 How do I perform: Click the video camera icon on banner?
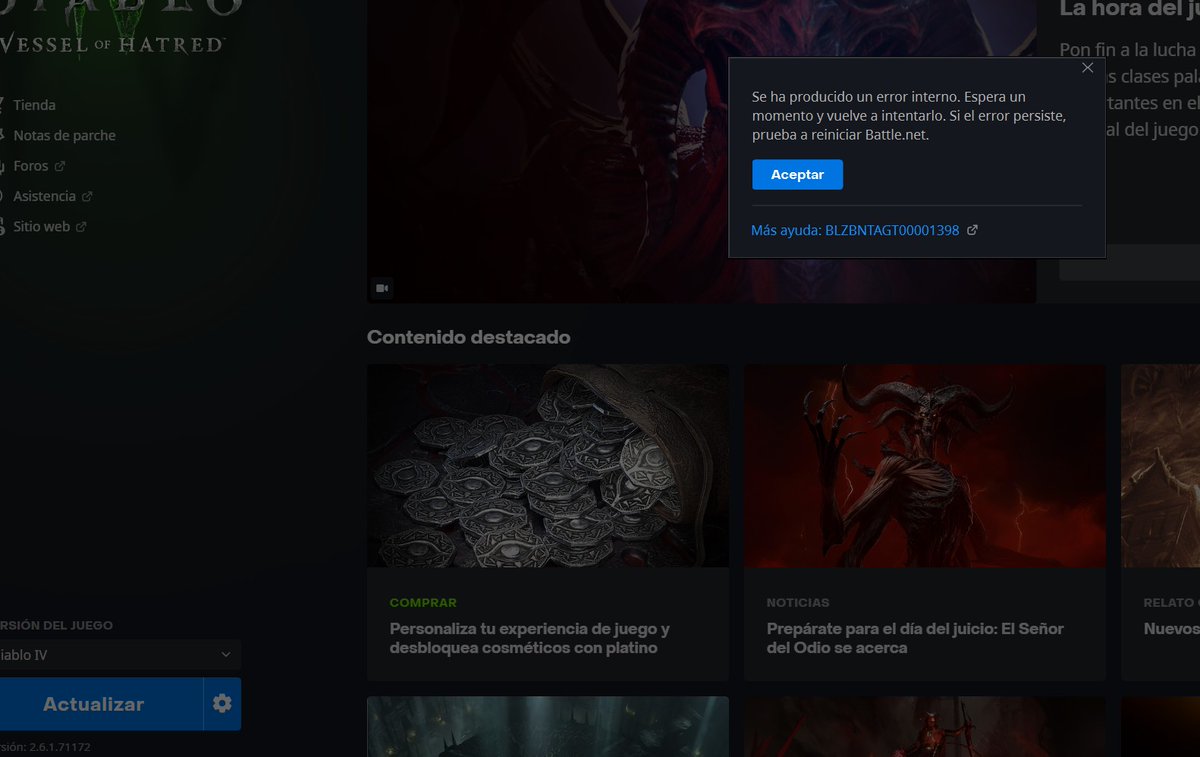[x=382, y=288]
